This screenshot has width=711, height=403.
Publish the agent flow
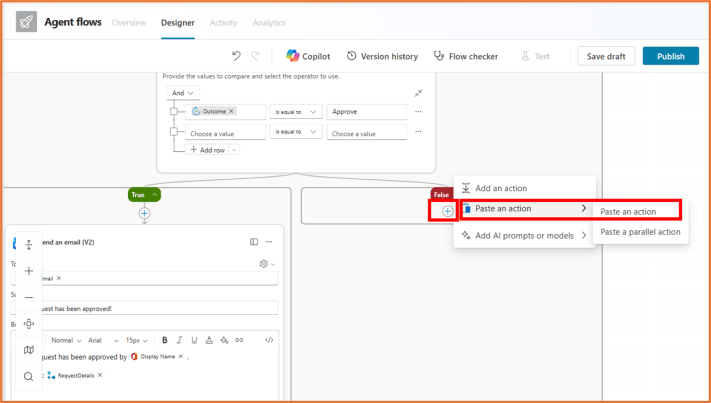(671, 56)
